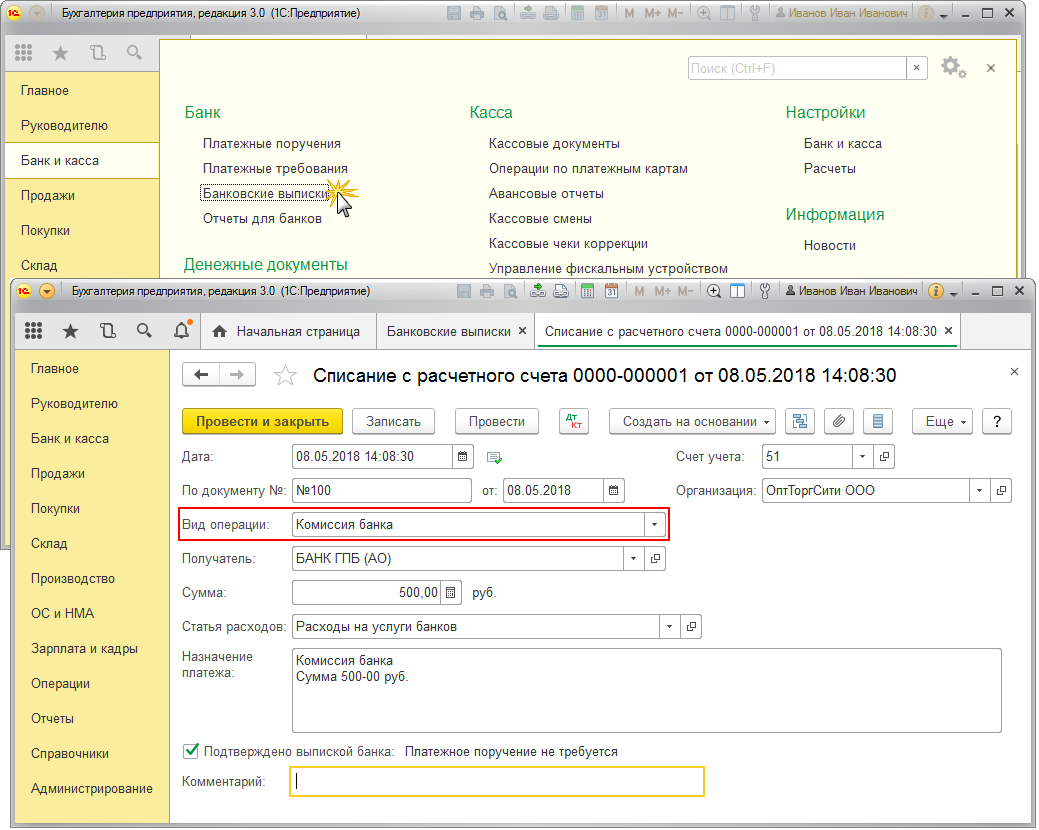Open sections menu grid icon in lower window

coord(33,331)
